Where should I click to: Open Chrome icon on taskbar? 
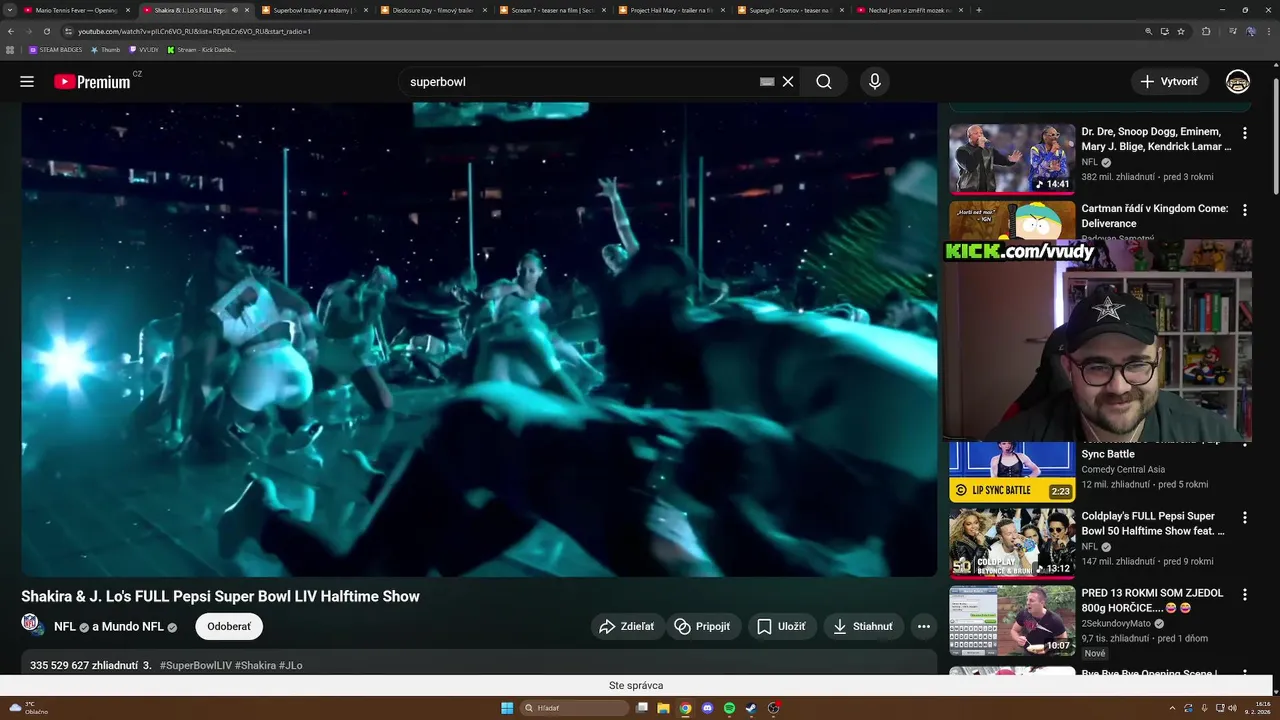pos(685,708)
